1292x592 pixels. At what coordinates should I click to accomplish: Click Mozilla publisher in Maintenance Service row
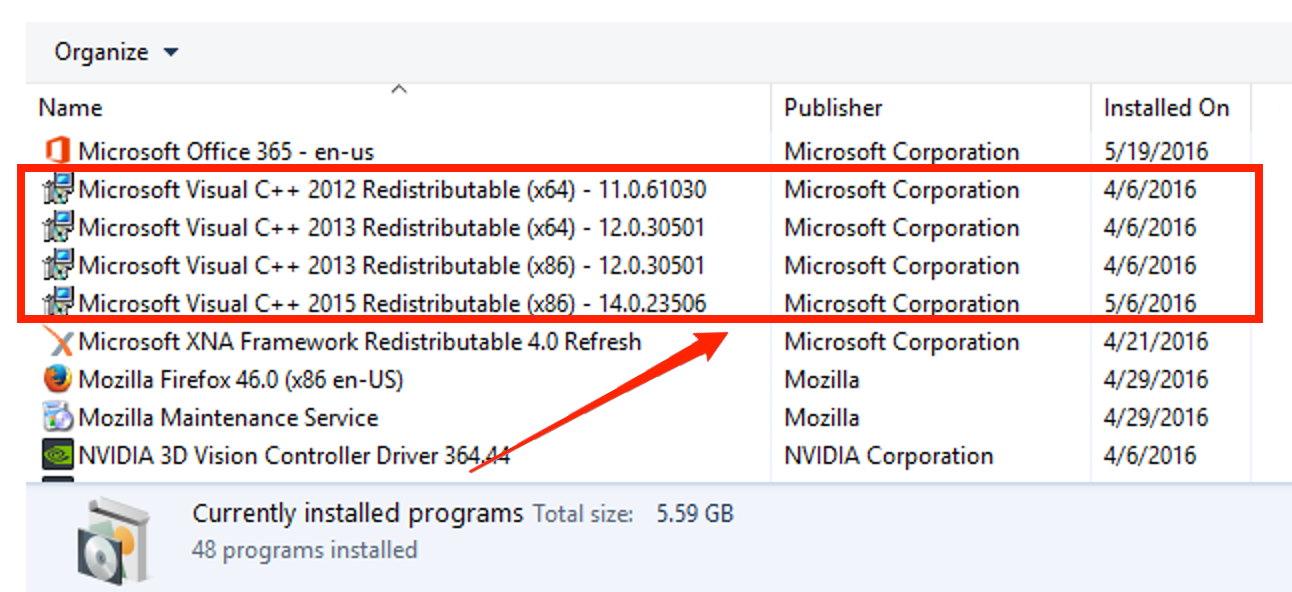[x=821, y=418]
